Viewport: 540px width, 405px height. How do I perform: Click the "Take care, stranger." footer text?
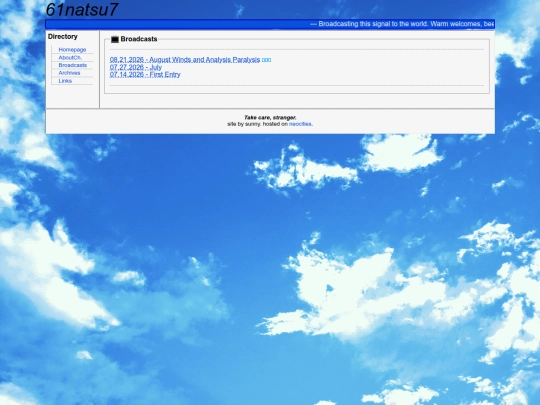pos(270,117)
